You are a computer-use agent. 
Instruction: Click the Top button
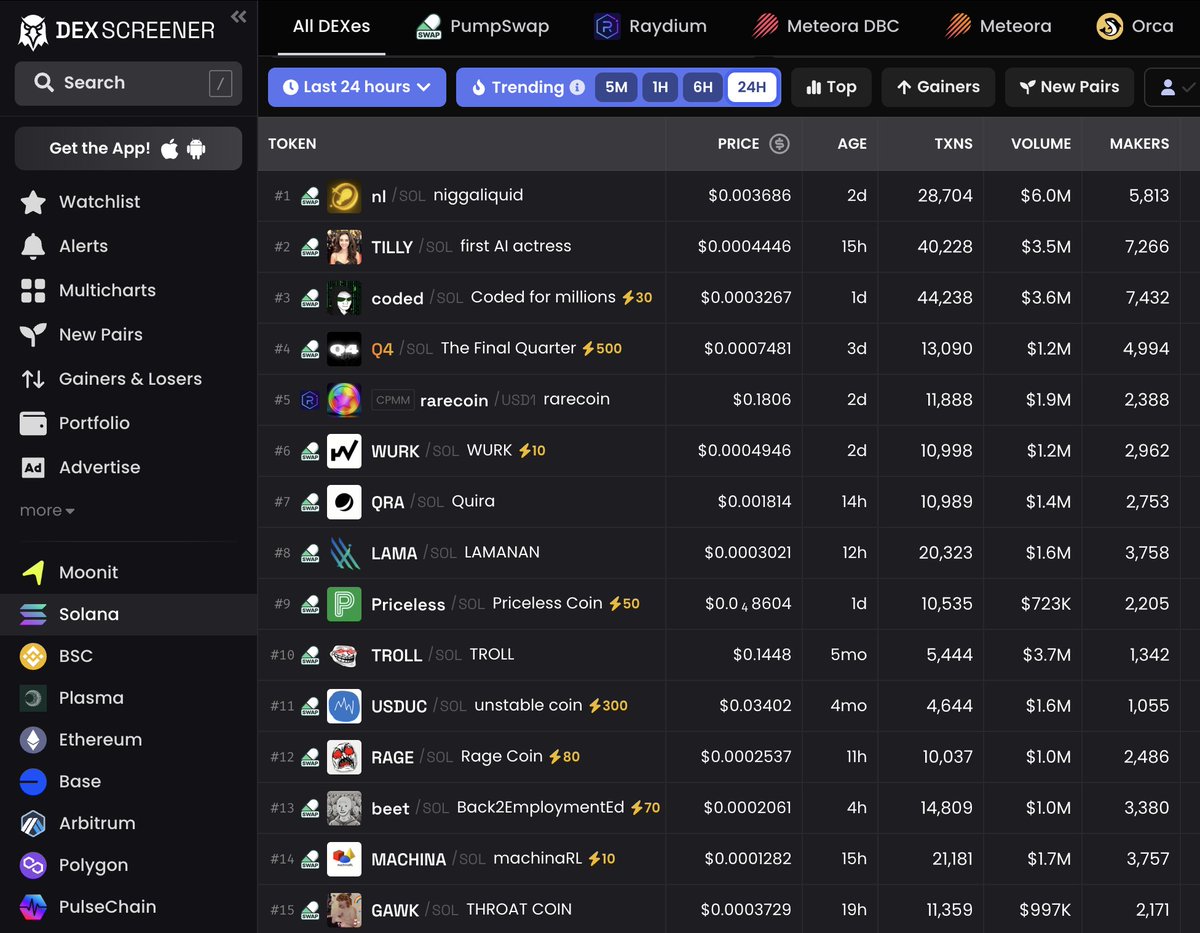click(831, 87)
